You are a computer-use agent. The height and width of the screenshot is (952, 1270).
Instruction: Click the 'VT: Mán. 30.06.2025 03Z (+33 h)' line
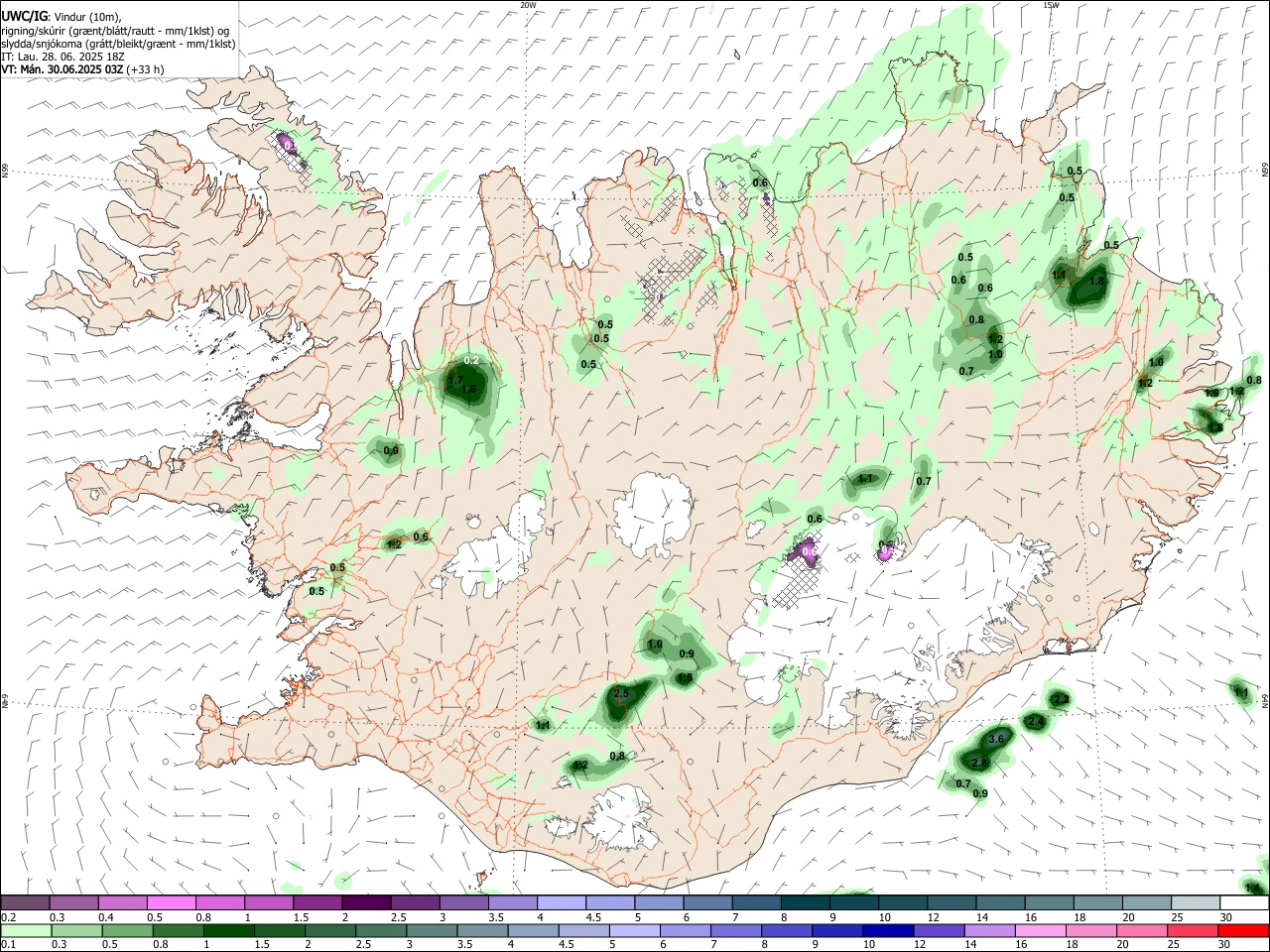[82, 69]
